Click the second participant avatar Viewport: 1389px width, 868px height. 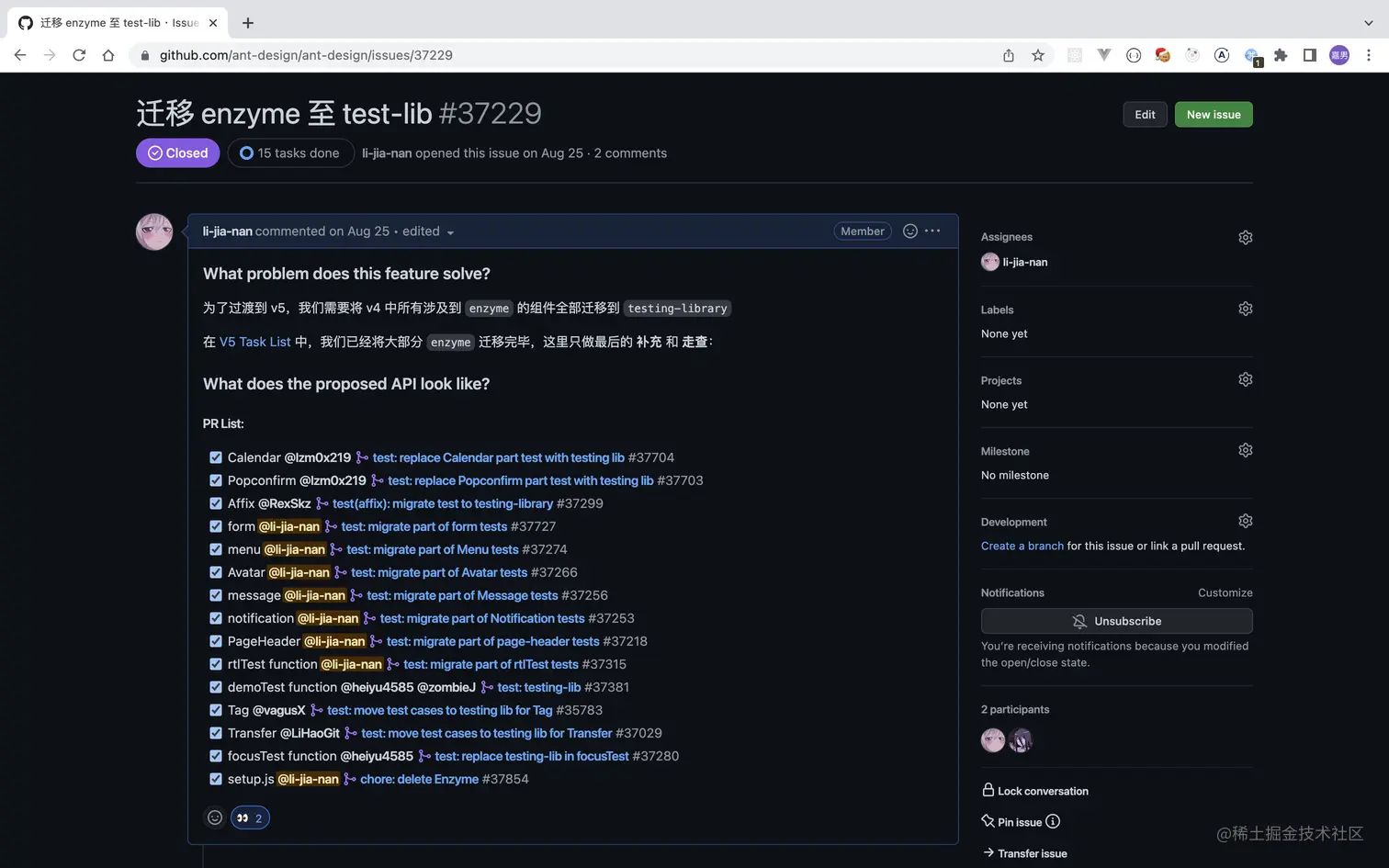point(1021,740)
